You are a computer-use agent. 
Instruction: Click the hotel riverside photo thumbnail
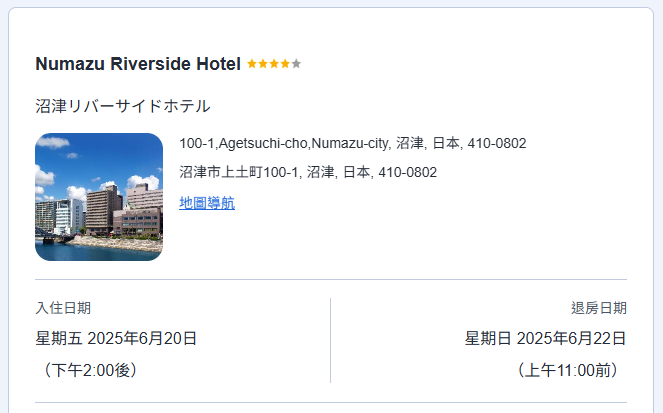[x=99, y=197]
